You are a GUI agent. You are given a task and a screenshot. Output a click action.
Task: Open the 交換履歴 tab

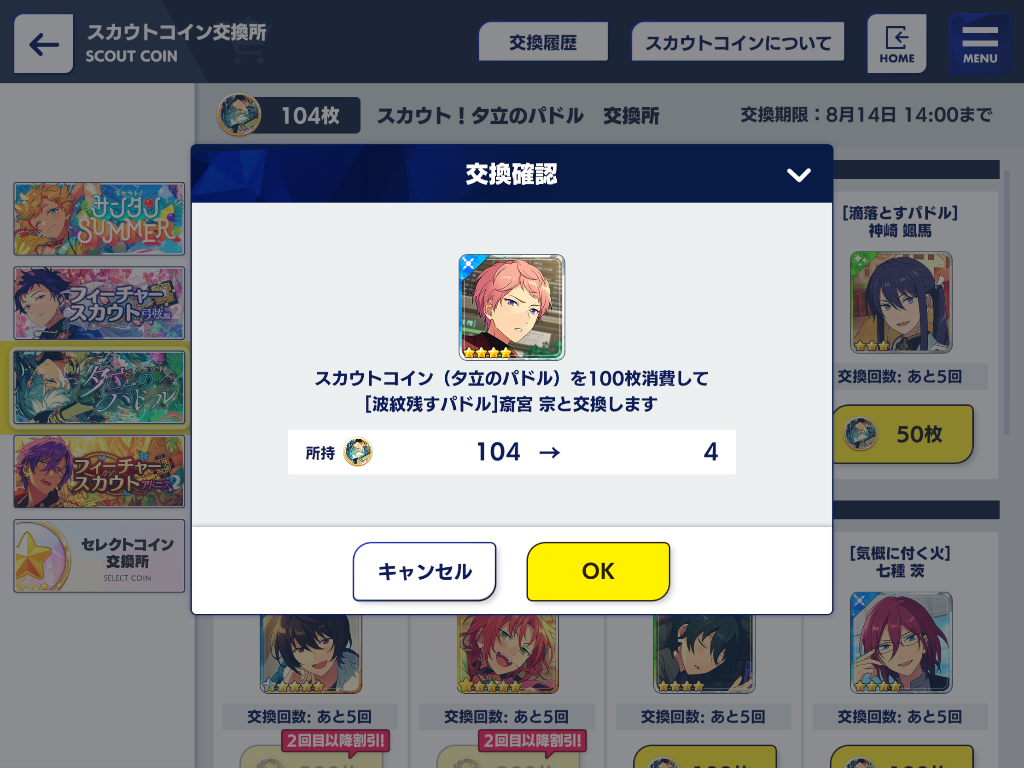coord(543,42)
